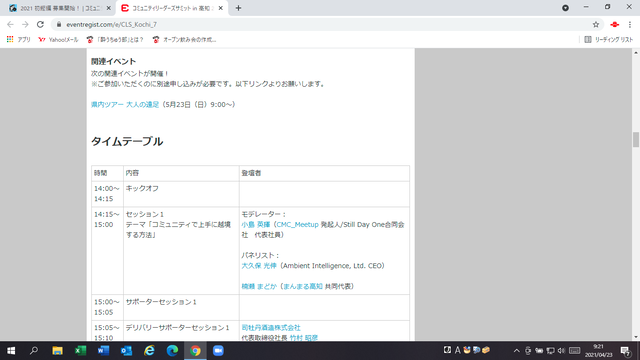640x360 pixels.
Task: Open volume control in tray
Action: tap(562, 351)
